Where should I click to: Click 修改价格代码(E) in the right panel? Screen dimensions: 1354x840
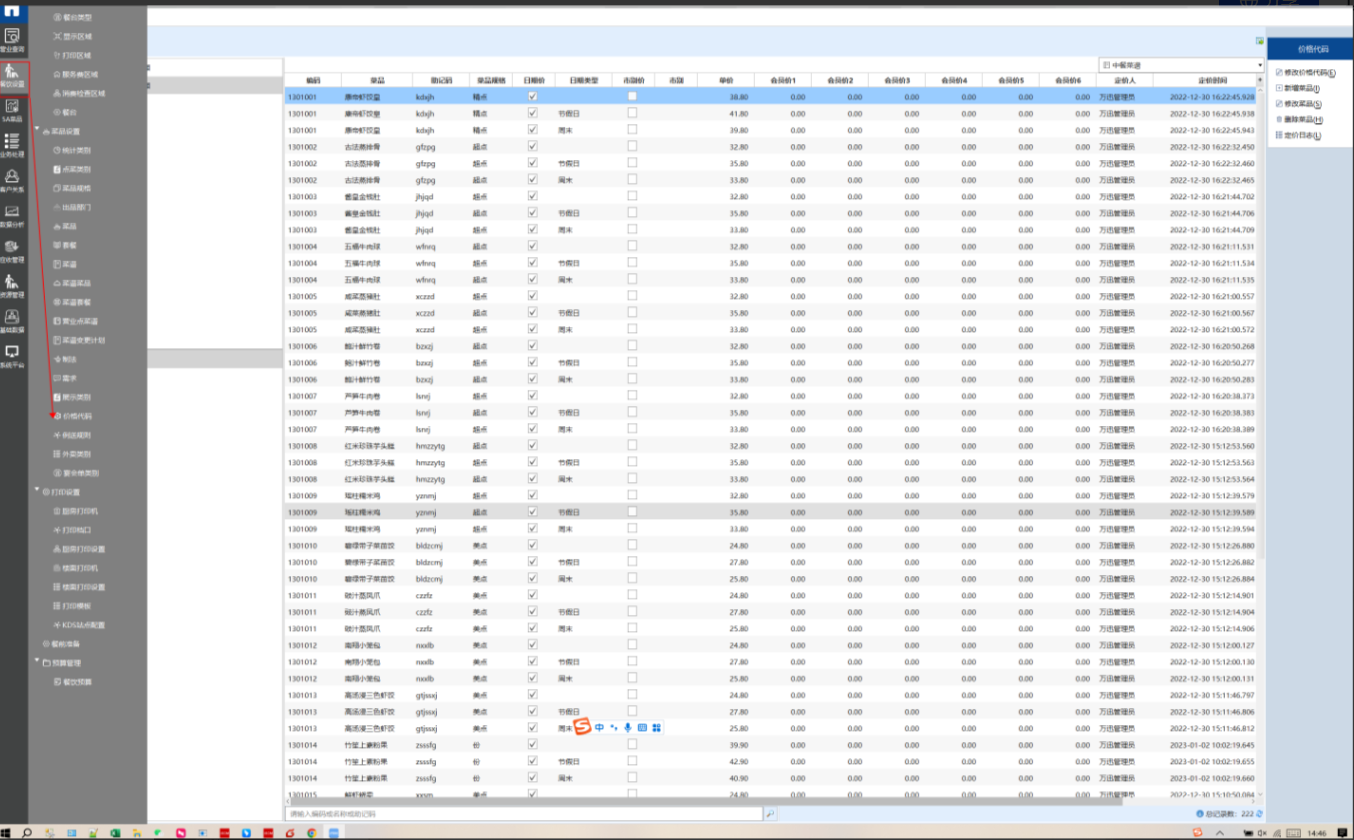point(1310,73)
